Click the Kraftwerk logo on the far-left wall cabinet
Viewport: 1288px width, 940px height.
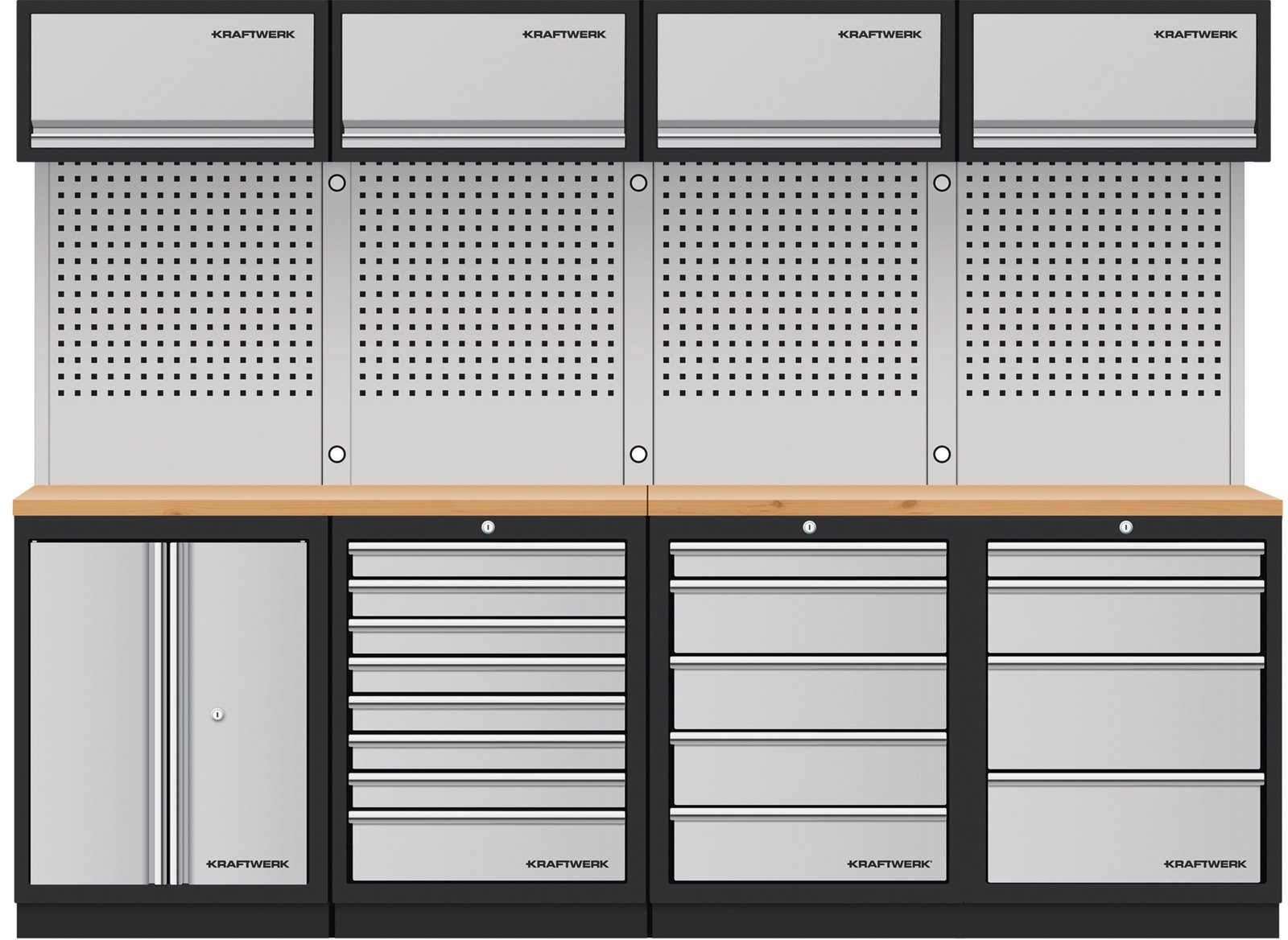252,35
